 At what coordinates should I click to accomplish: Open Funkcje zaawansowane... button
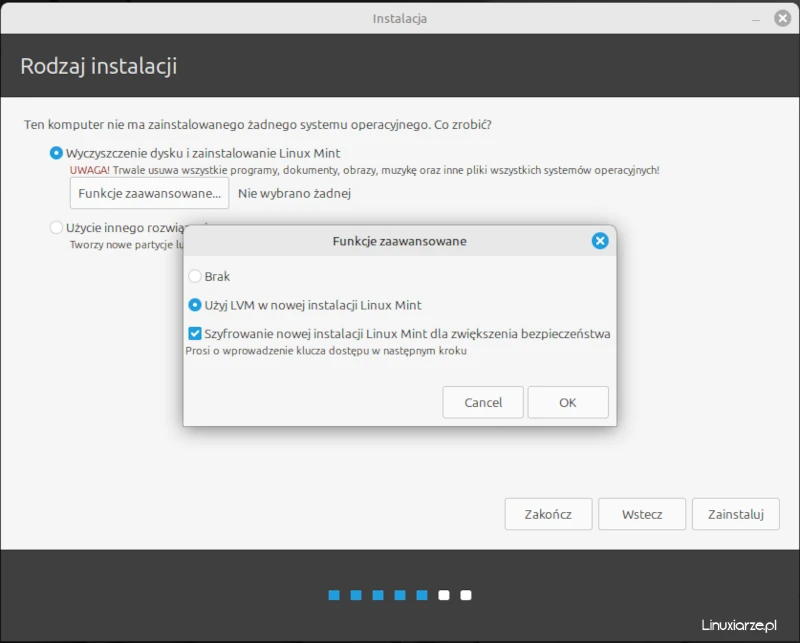[x=149, y=193]
